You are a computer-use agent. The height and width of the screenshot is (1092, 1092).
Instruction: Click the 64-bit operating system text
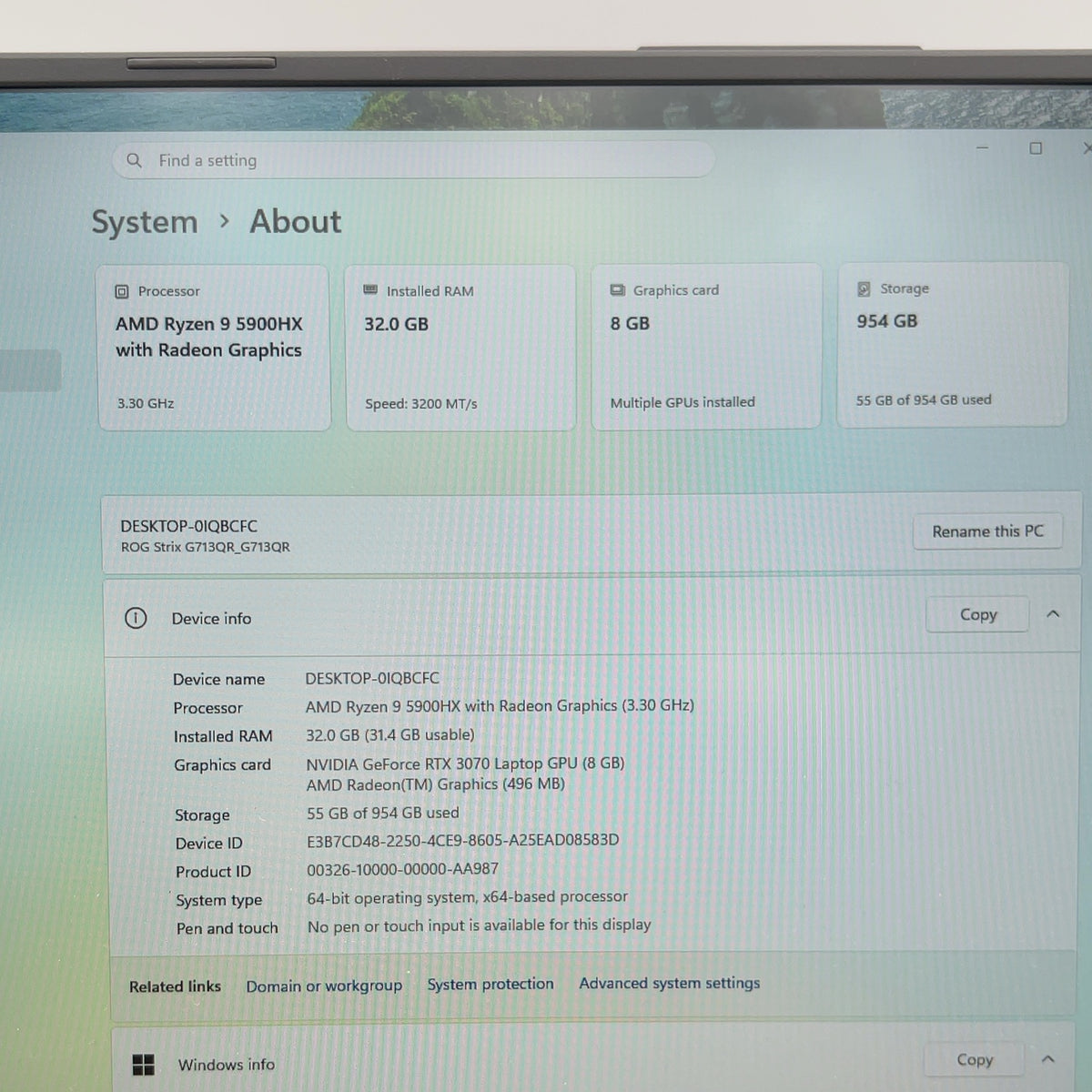[467, 897]
